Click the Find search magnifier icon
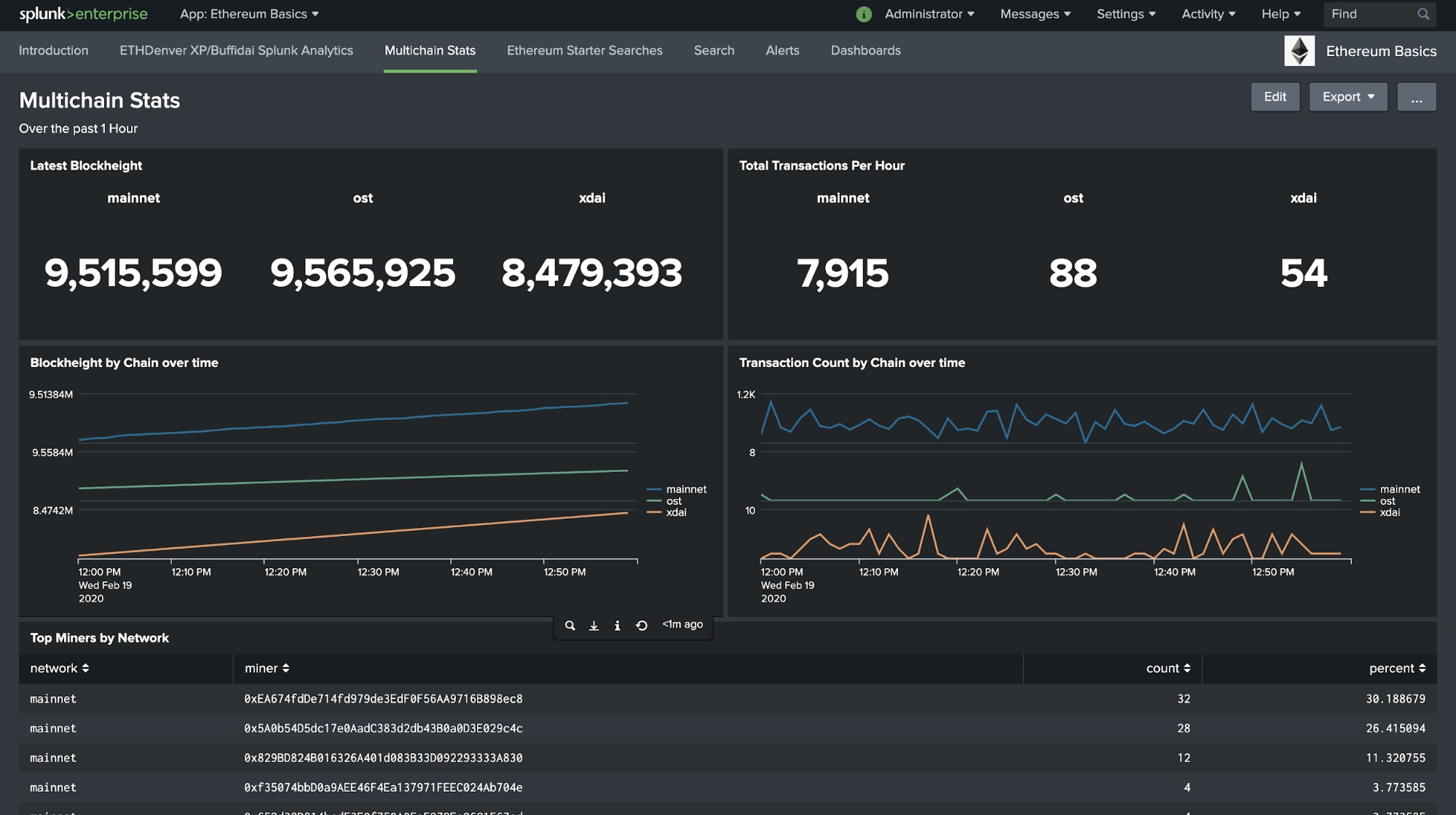 coord(1423,14)
